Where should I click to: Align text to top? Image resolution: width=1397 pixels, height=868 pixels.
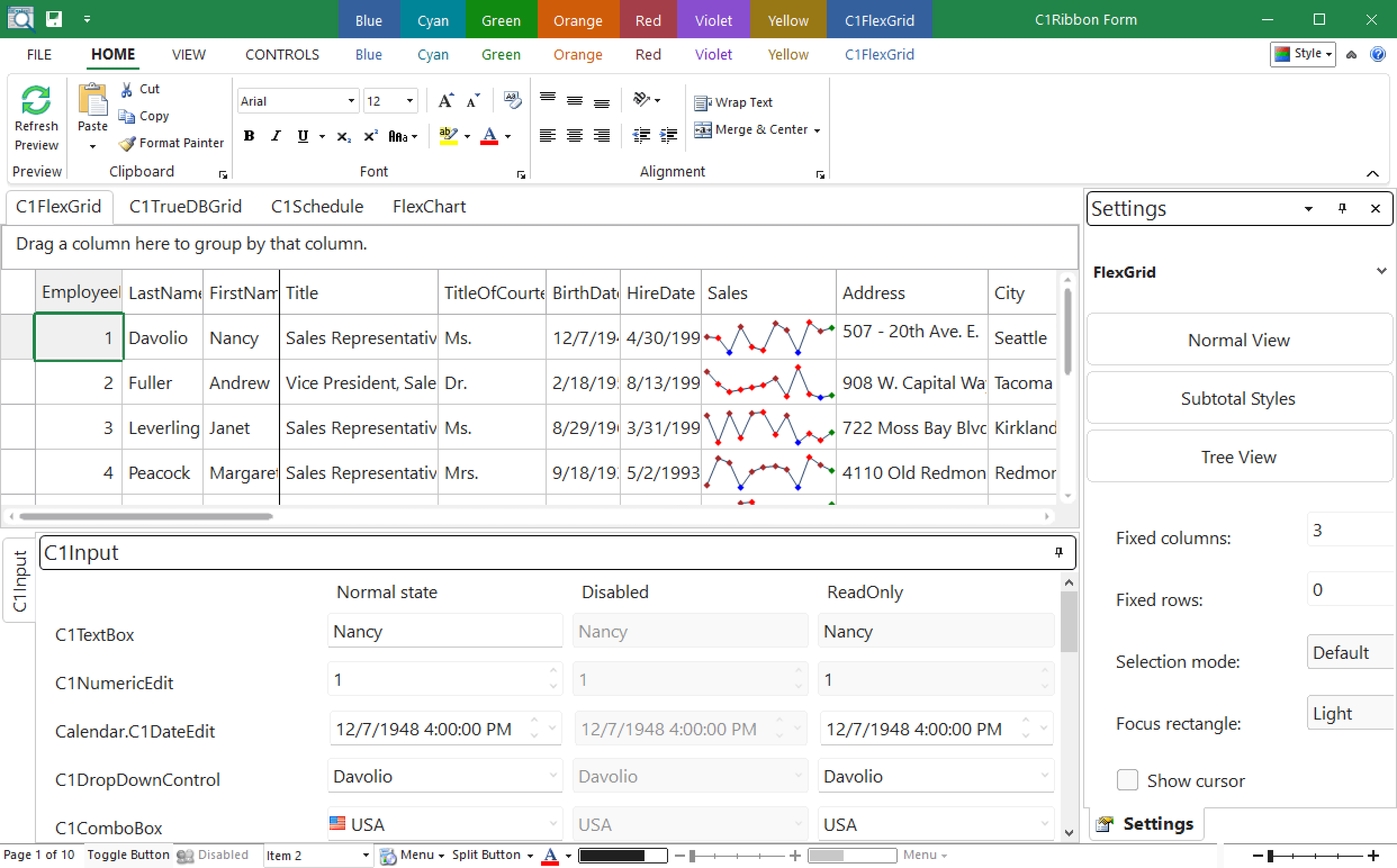(547, 98)
